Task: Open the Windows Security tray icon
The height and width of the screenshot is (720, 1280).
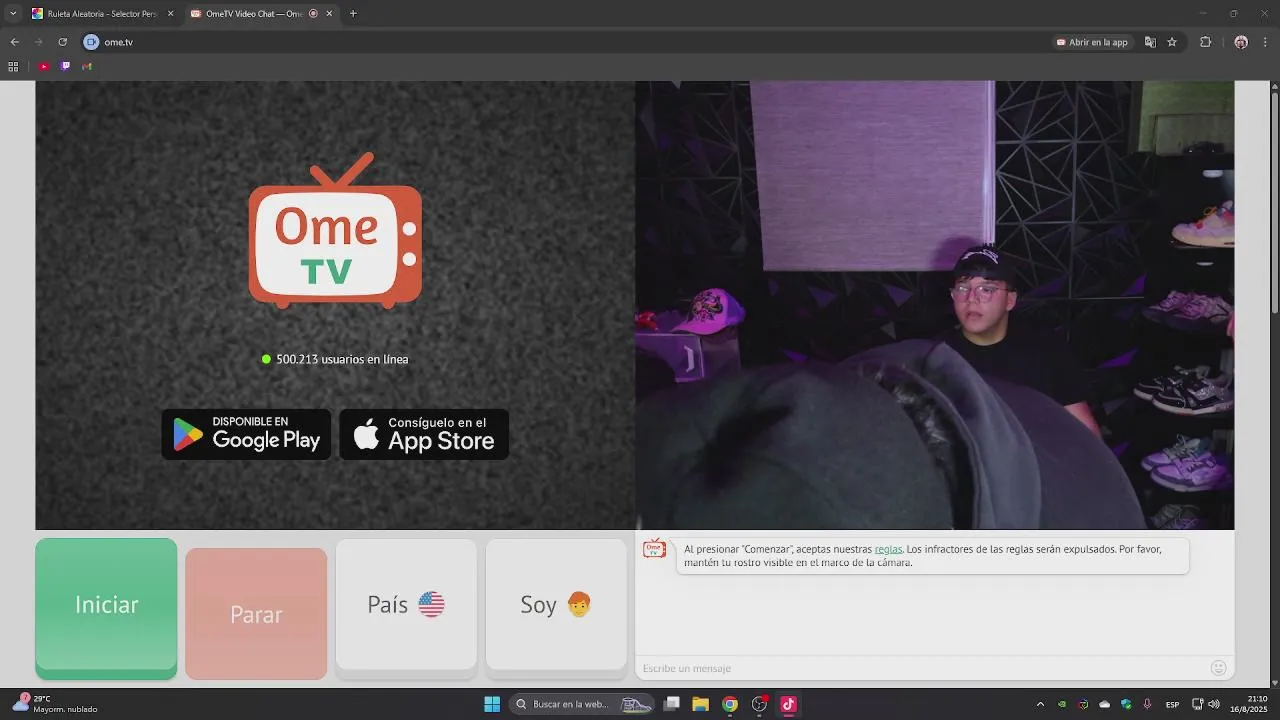Action: pyautogui.click(x=1126, y=704)
